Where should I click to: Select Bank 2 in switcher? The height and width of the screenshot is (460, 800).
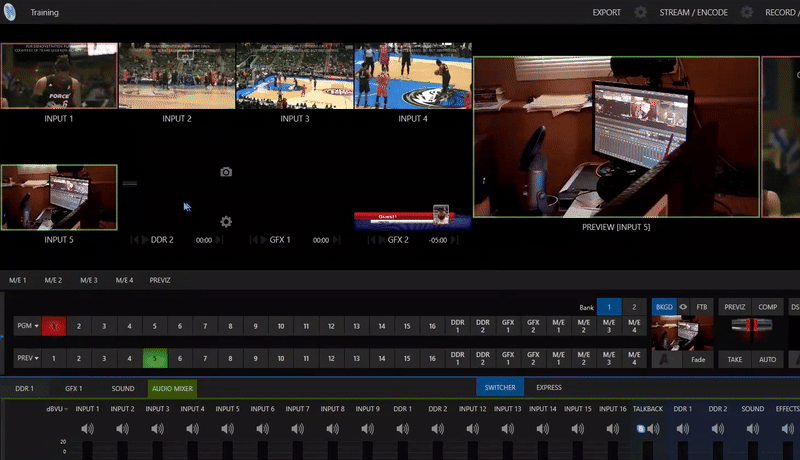(x=634, y=307)
